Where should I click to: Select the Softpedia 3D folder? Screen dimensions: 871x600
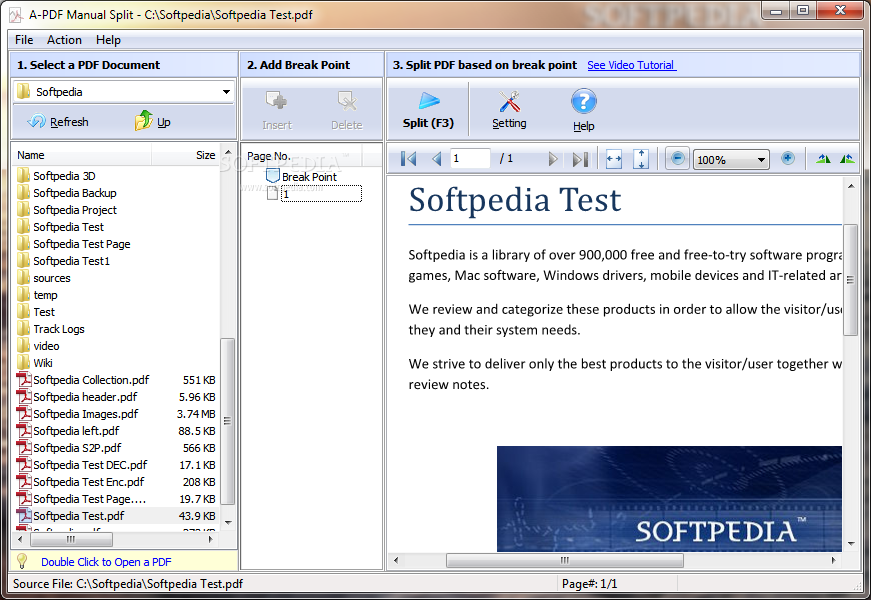point(64,176)
